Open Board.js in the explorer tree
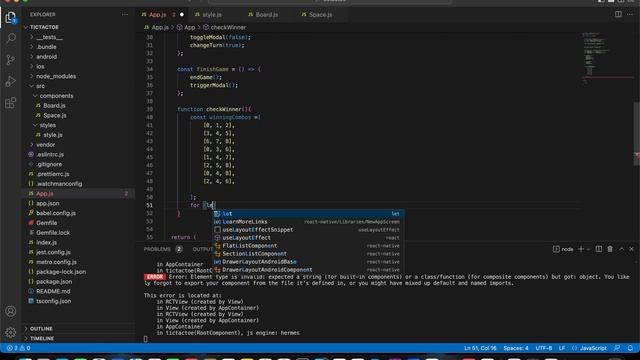 click(54, 106)
